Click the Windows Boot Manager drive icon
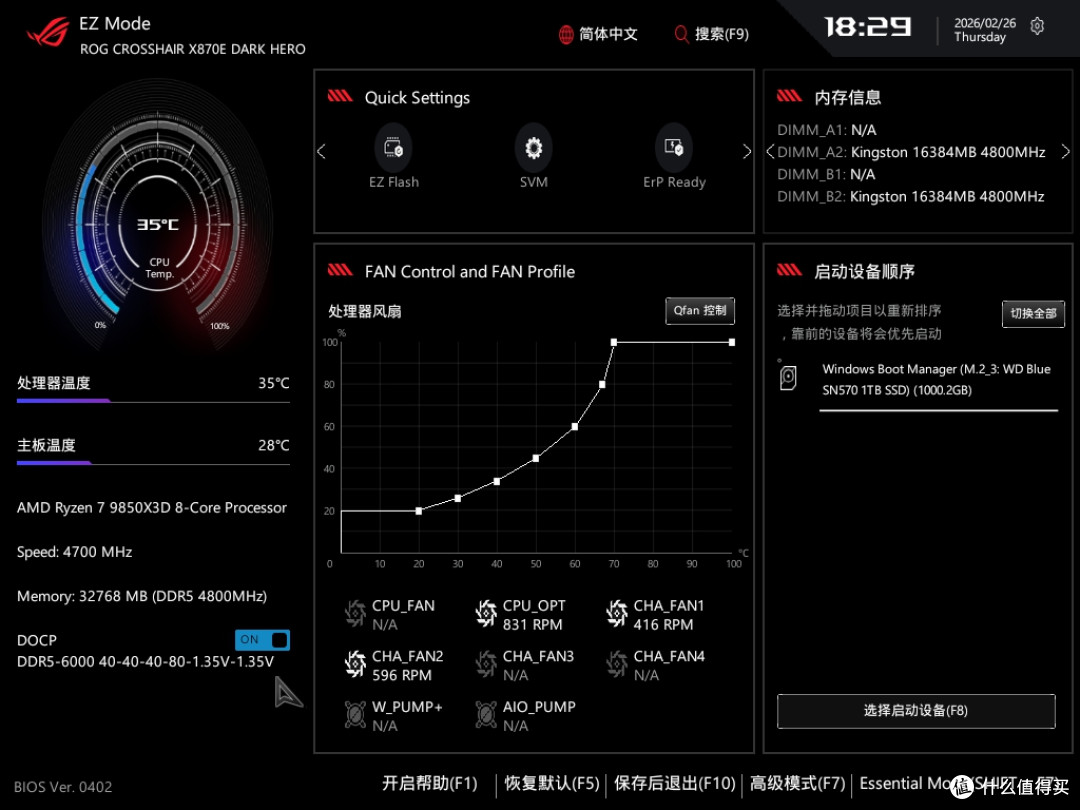Viewport: 1080px width, 810px height. pos(788,378)
